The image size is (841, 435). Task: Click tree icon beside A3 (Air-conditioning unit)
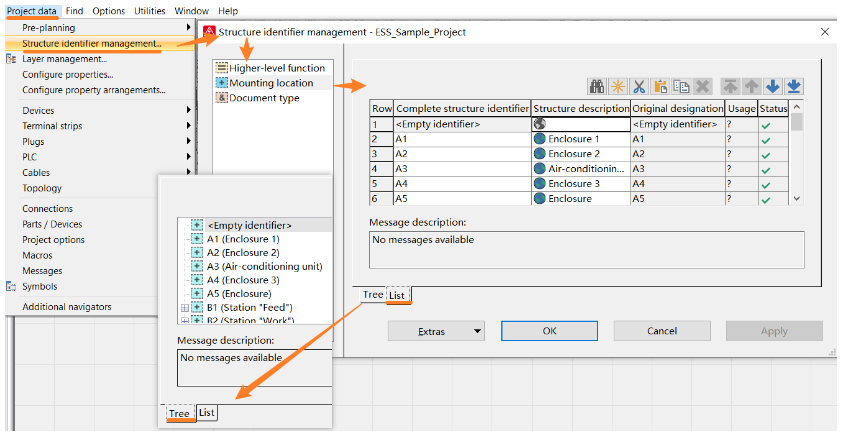[x=197, y=266]
